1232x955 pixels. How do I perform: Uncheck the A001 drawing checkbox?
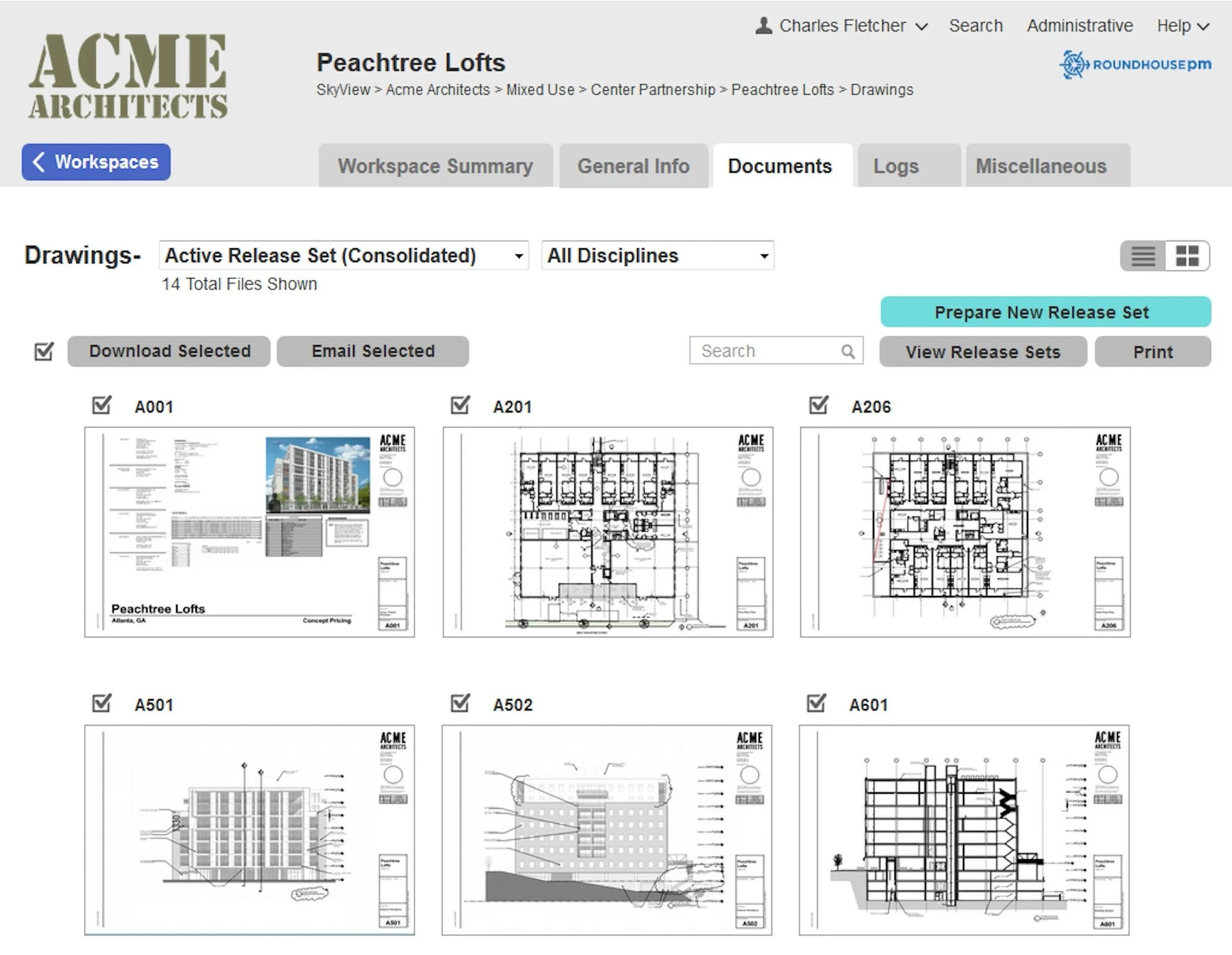(x=102, y=405)
